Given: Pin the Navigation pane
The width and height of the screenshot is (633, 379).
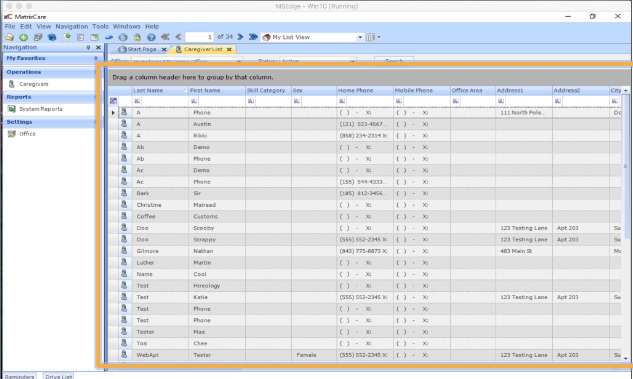Looking at the screenshot, I should tap(88, 47).
